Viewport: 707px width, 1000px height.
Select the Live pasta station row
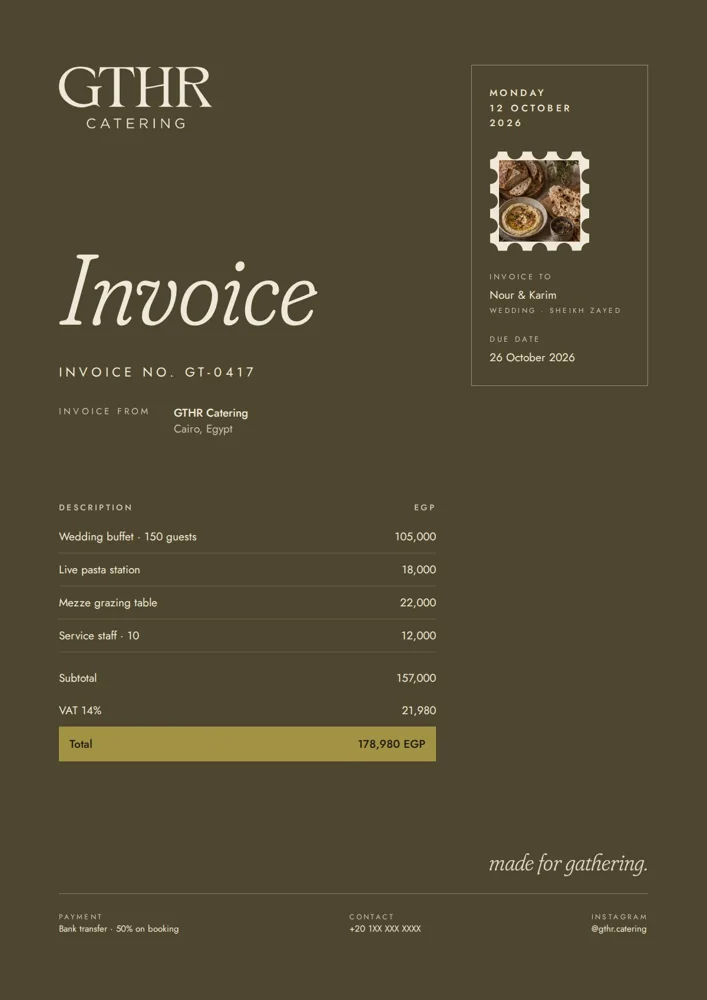[x=247, y=570]
